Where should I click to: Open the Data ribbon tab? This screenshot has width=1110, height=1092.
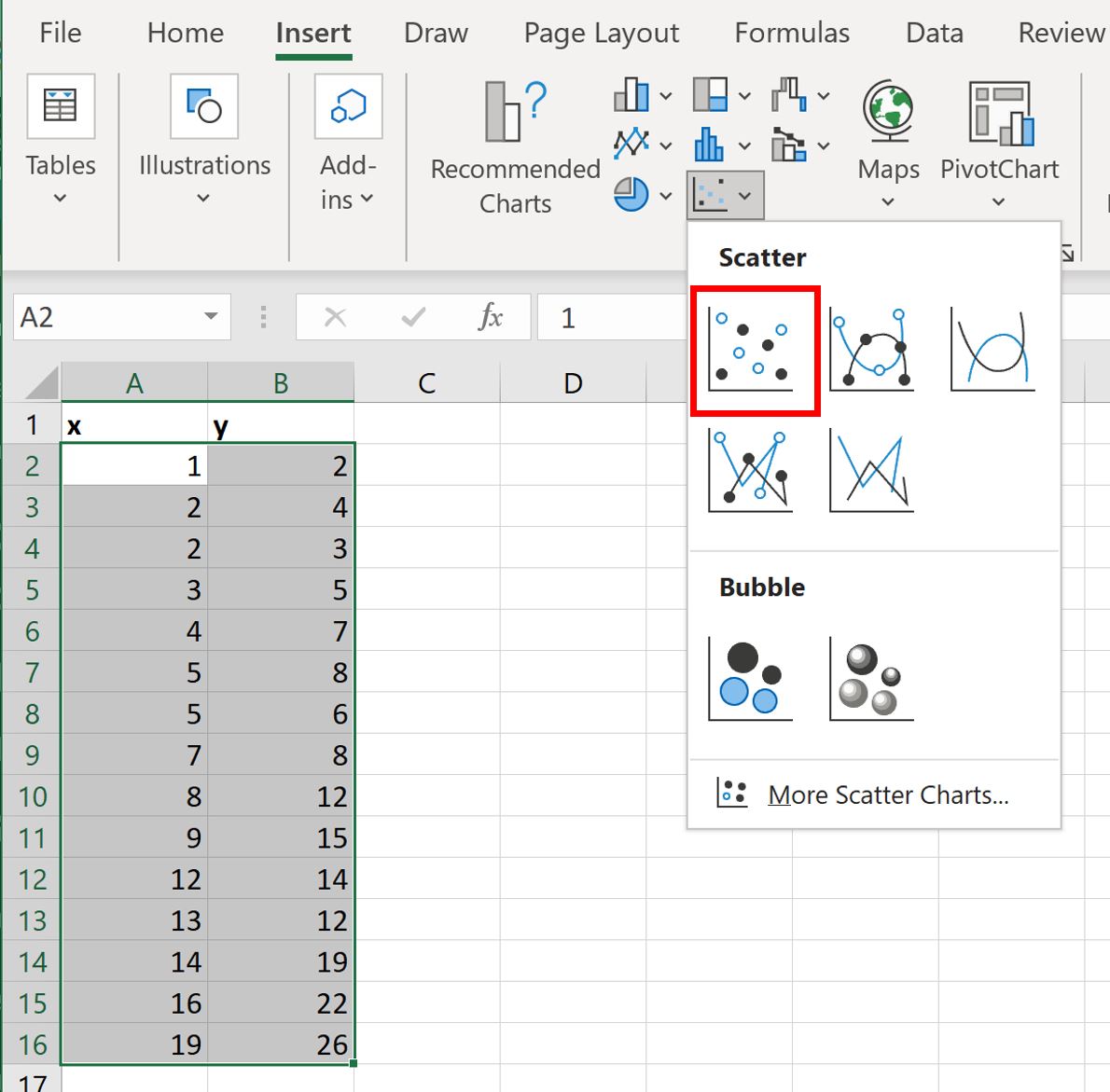click(x=934, y=33)
